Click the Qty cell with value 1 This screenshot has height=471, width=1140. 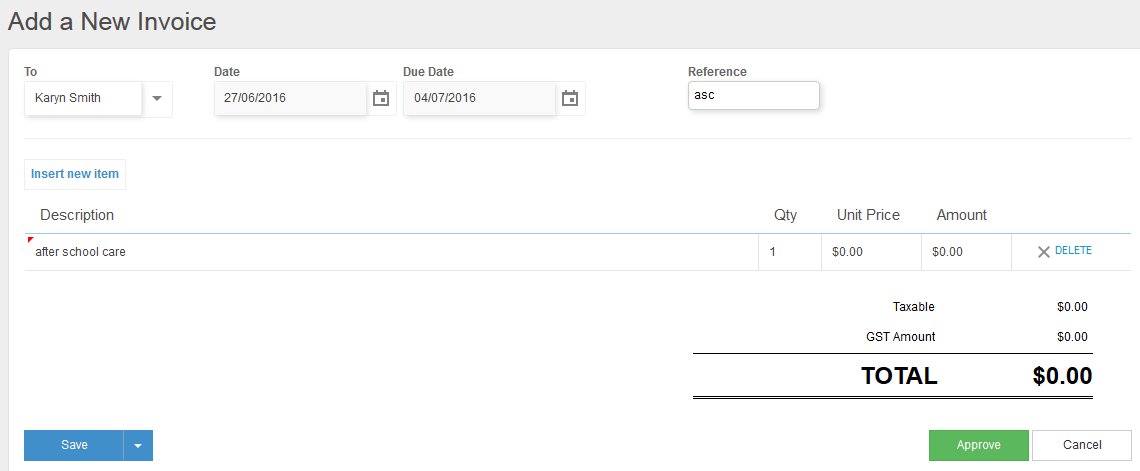point(789,252)
